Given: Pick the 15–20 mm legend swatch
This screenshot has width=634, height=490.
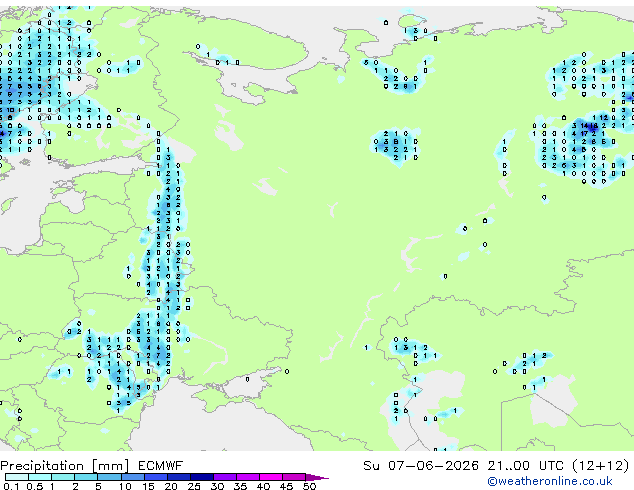Looking at the screenshot, I should tap(156, 477).
